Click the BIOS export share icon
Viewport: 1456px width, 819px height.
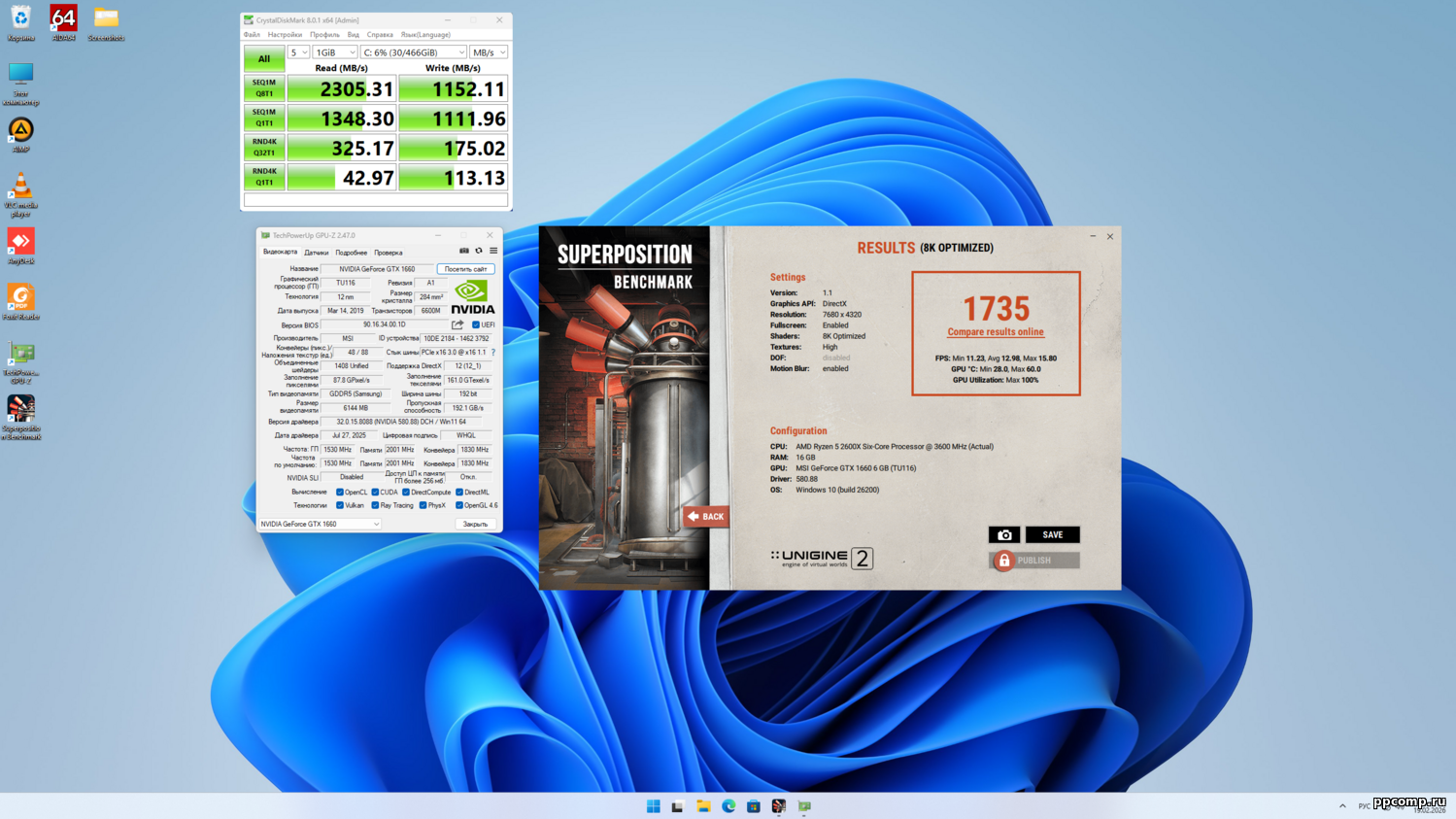pyautogui.click(x=457, y=324)
